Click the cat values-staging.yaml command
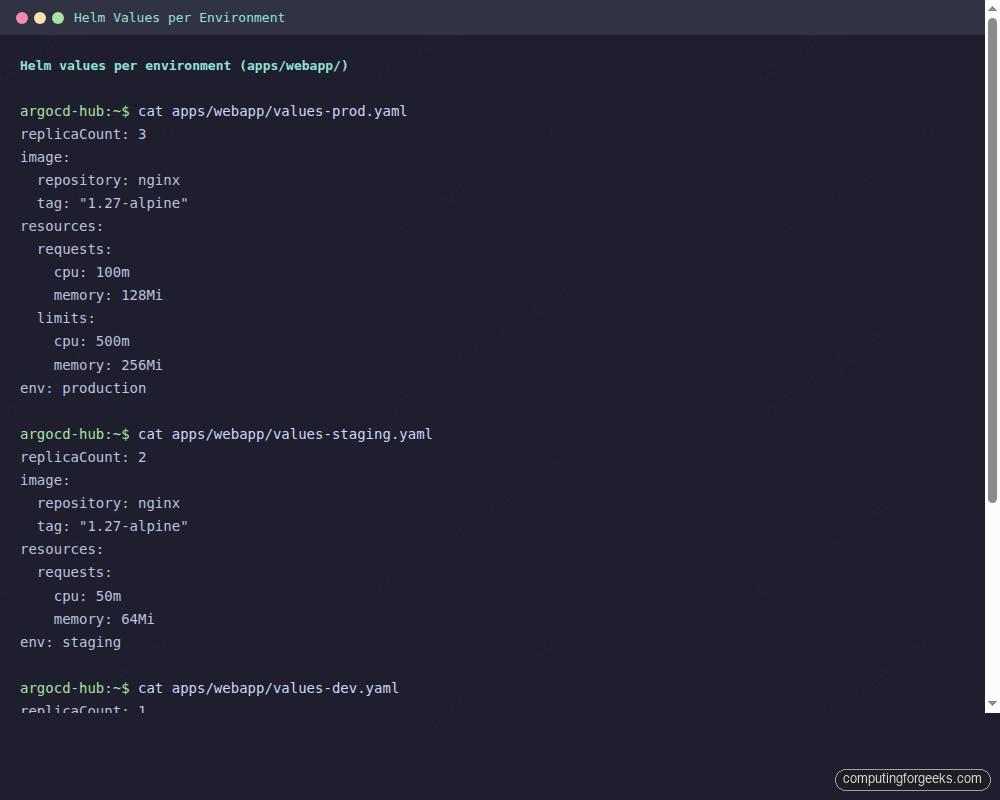 pyautogui.click(x=285, y=434)
